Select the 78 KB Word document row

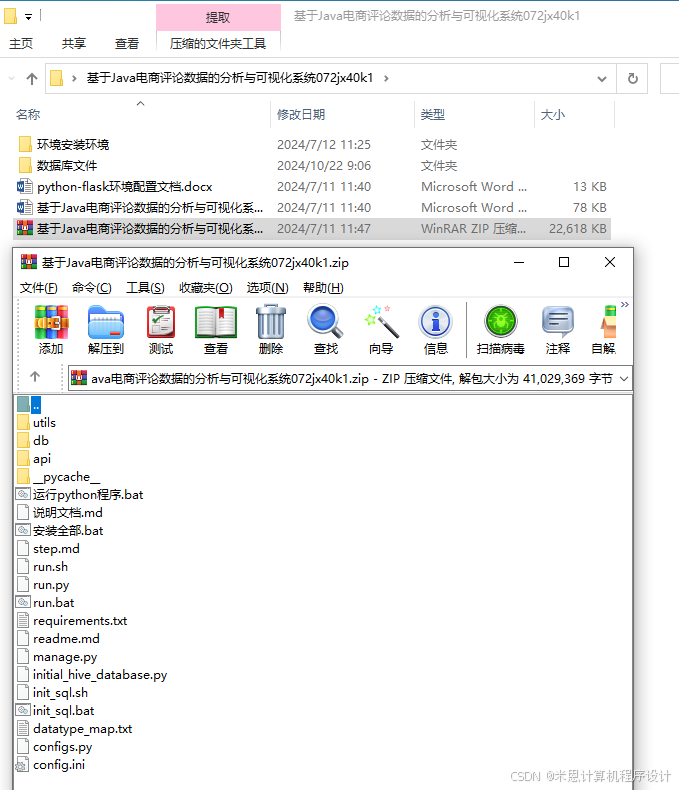[312, 208]
